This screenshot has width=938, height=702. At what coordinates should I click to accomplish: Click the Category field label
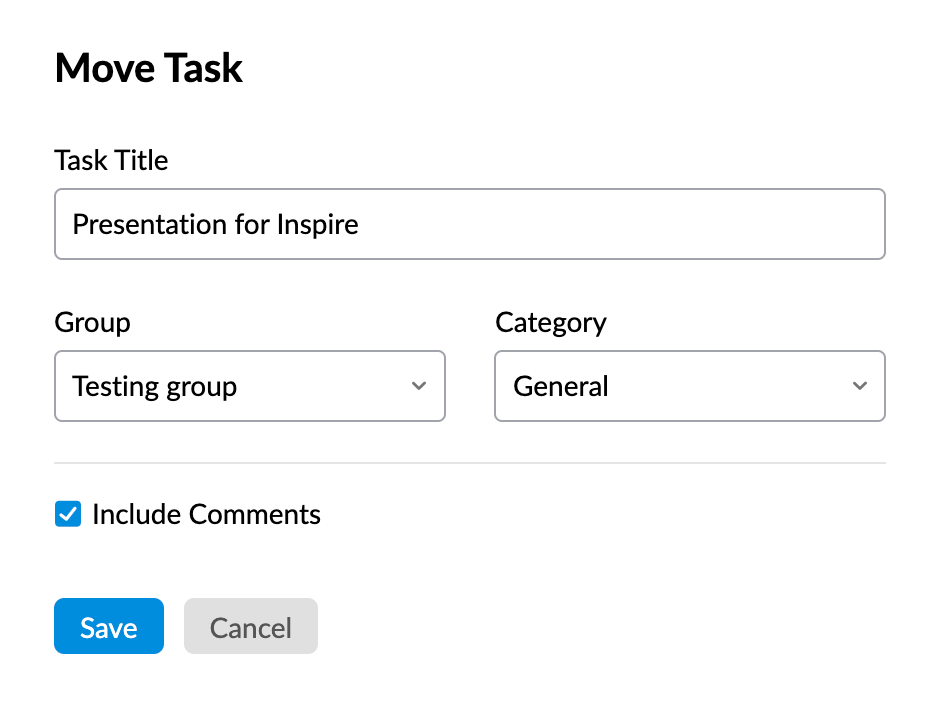(550, 322)
